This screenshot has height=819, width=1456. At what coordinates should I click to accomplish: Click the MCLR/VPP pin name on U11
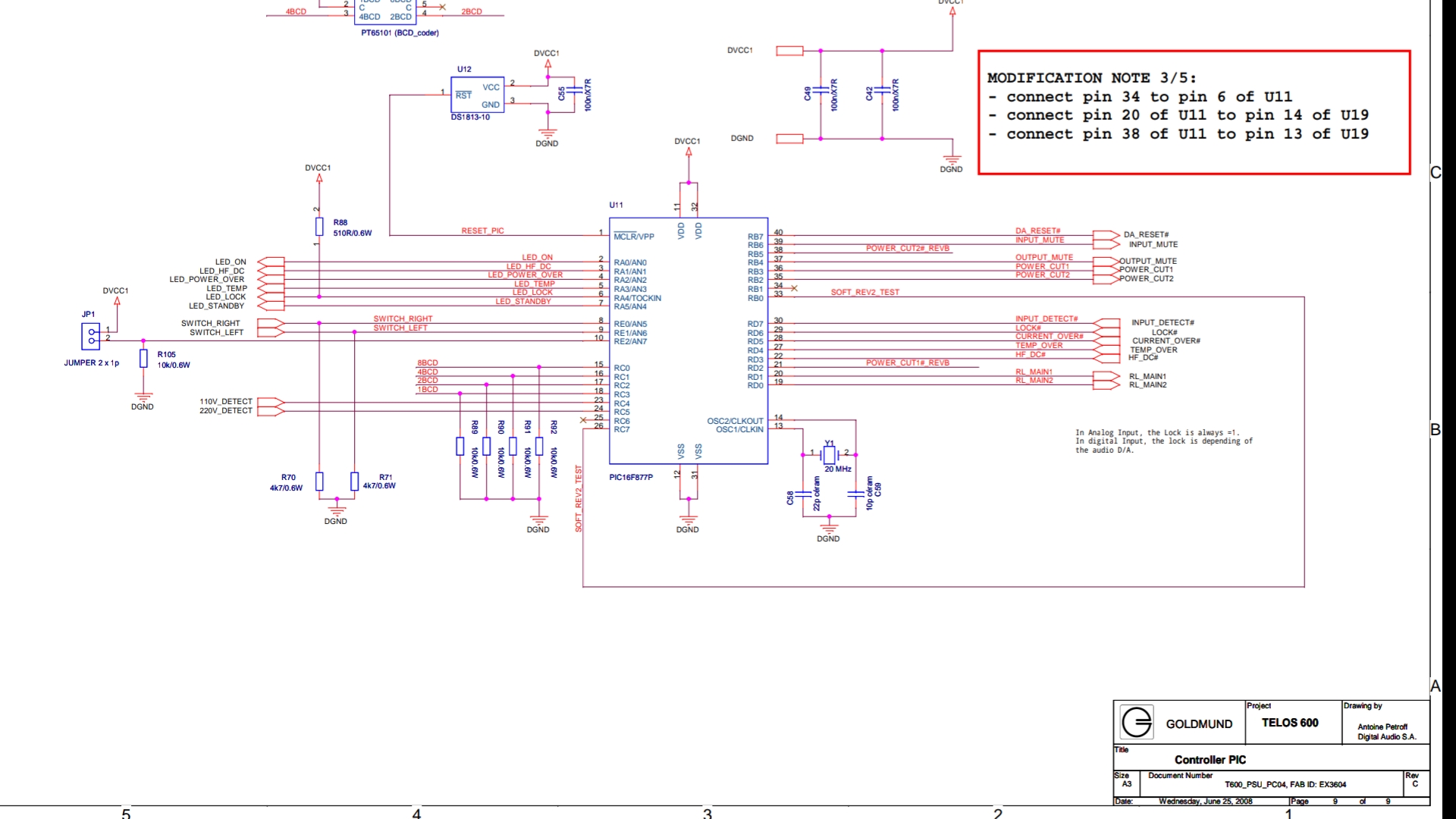(x=634, y=237)
